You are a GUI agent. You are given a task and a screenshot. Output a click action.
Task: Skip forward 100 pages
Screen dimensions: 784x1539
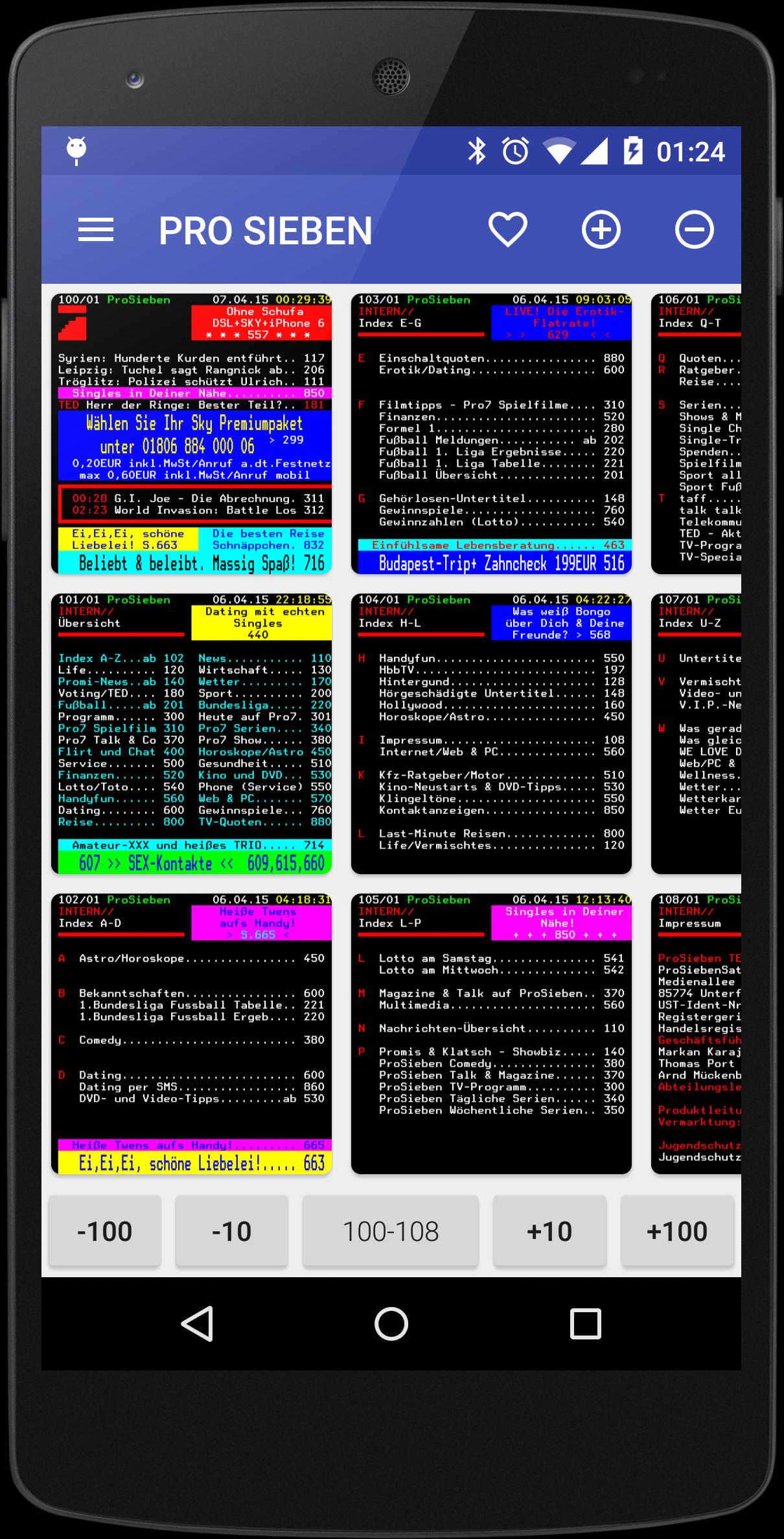pos(677,1231)
